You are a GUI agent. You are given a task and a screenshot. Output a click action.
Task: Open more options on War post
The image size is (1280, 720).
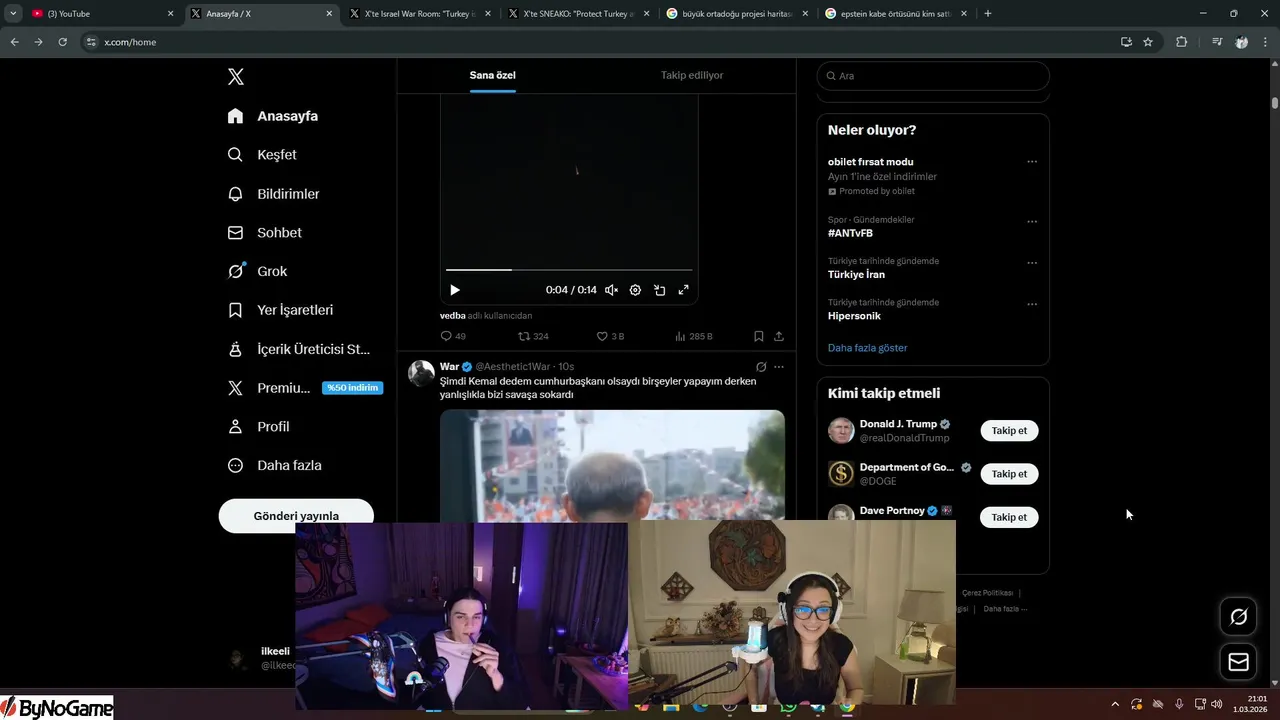[x=779, y=367]
